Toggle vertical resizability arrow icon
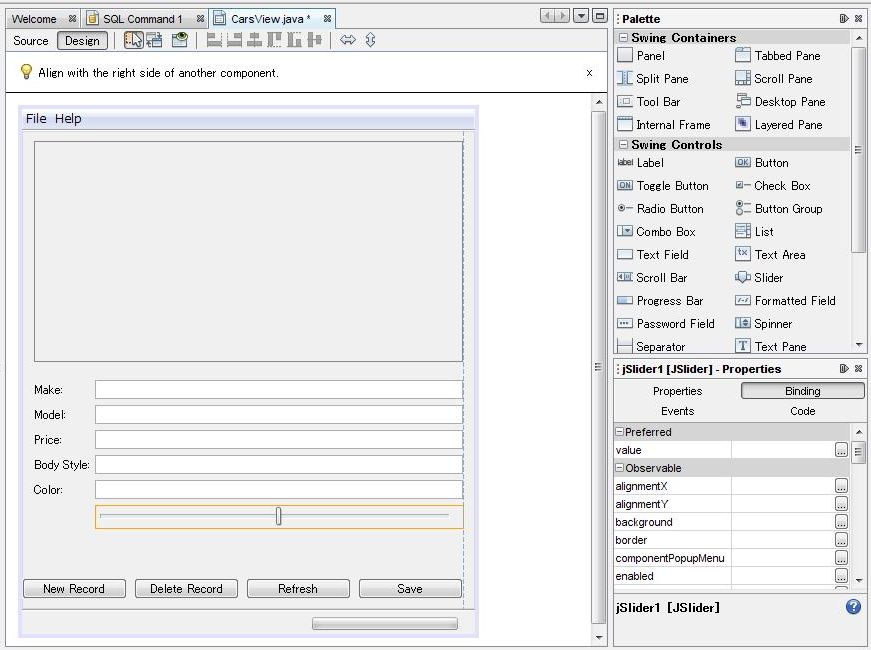Screen dimensions: 871x650 (x=370, y=40)
